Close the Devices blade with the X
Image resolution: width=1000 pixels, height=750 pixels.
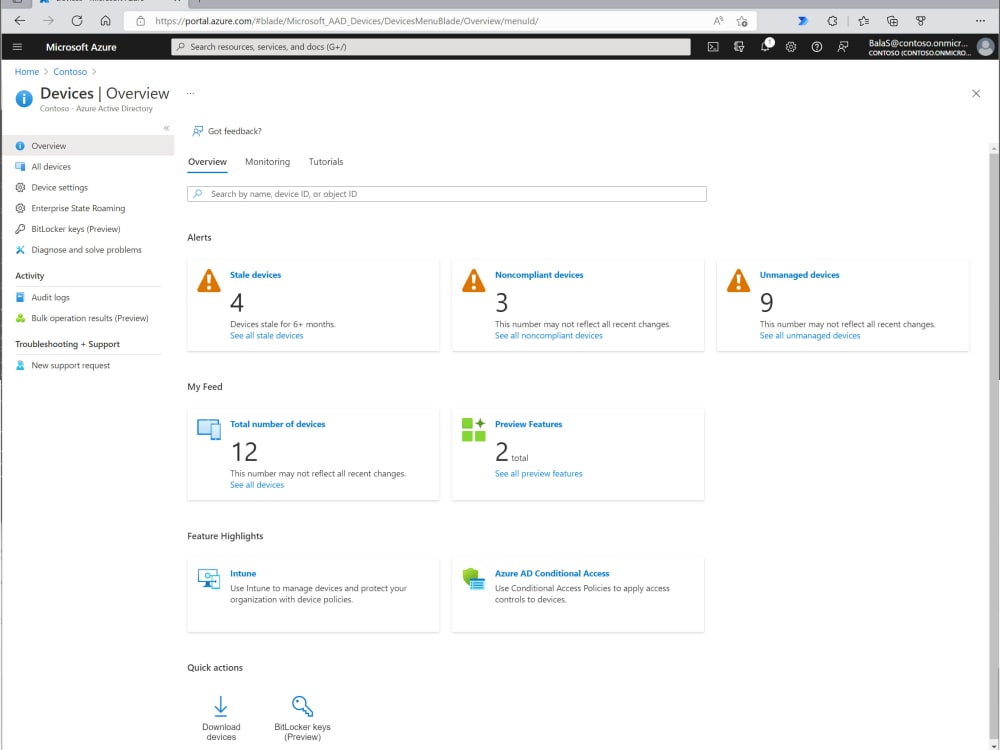976,94
